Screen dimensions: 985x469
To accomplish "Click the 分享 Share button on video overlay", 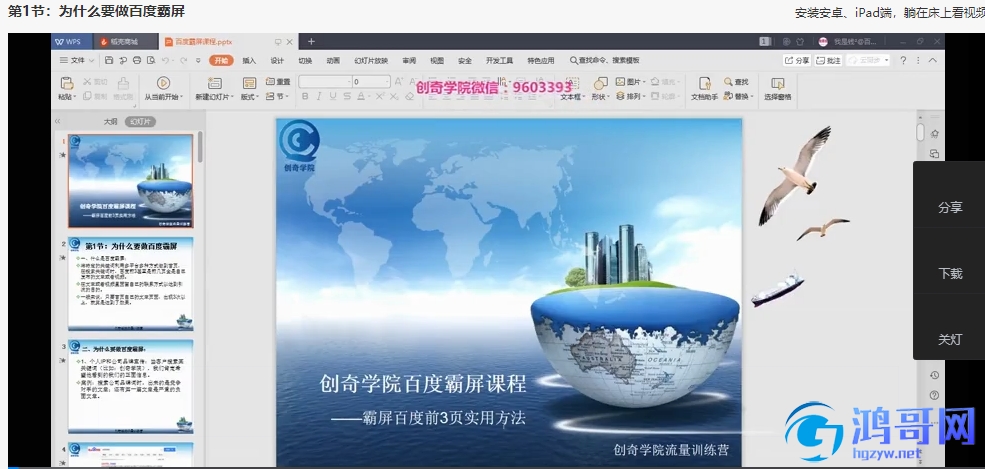I will [x=950, y=207].
